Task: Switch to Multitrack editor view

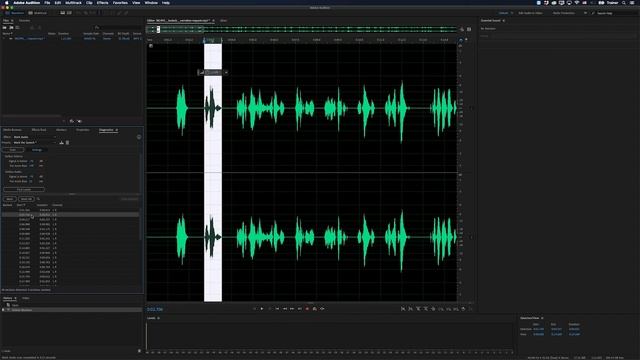Action: (38, 13)
